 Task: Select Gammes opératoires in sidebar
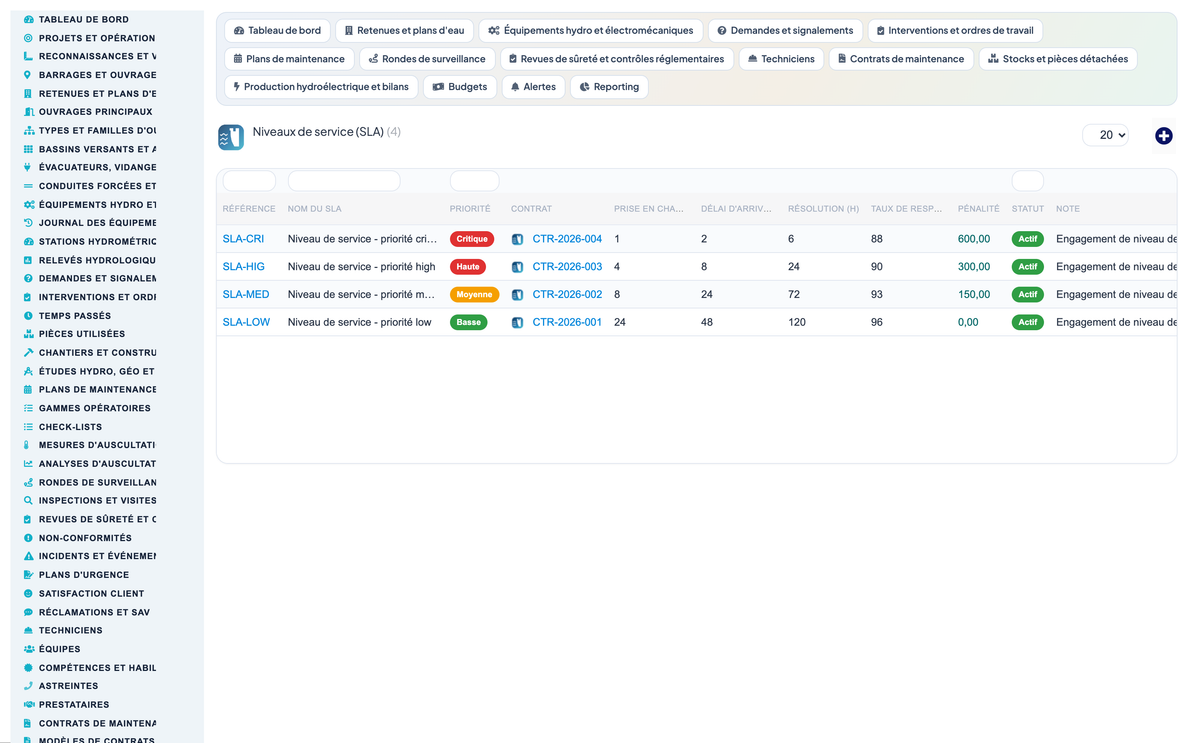tap(95, 408)
